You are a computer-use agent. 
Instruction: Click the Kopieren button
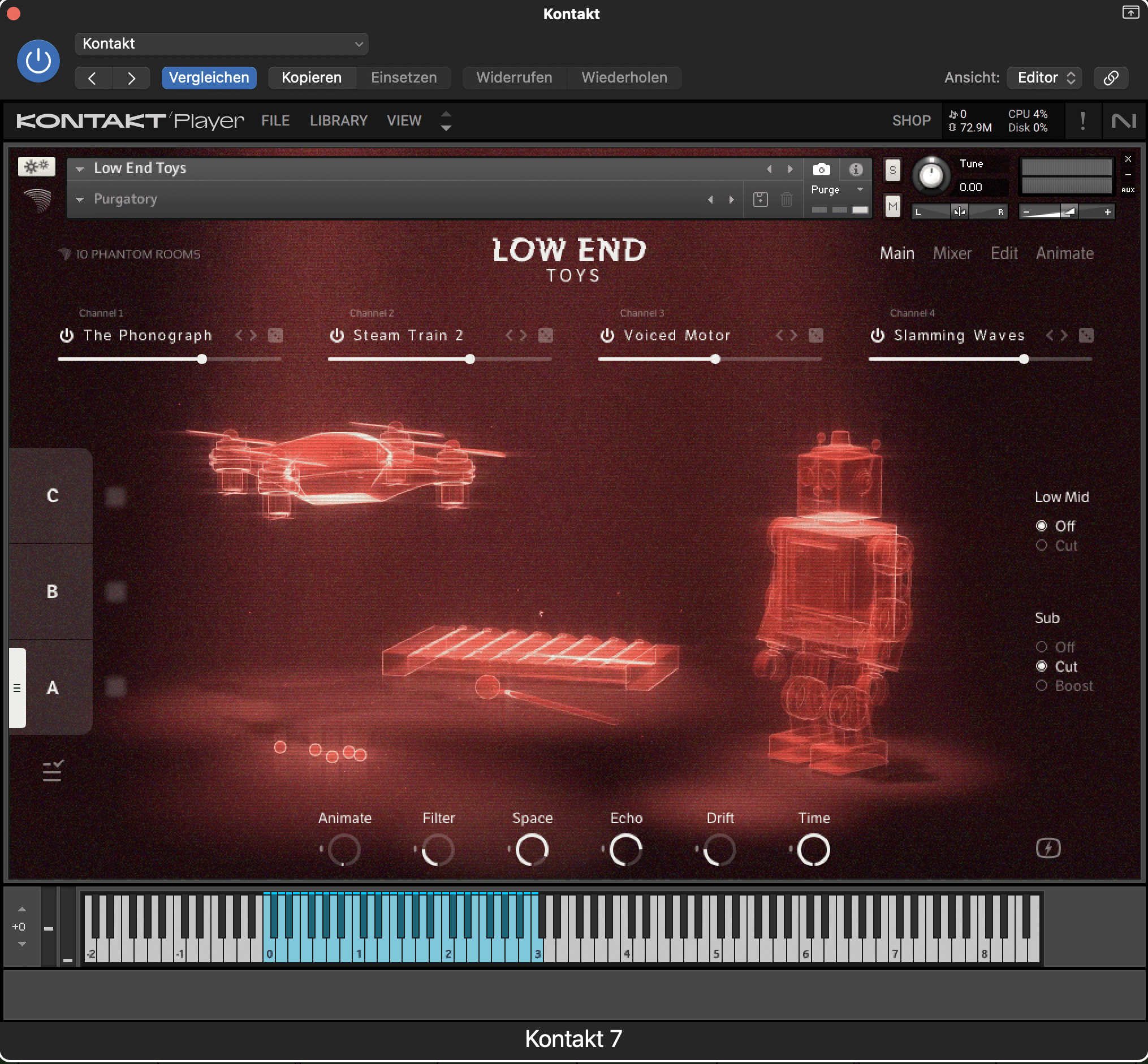point(312,77)
